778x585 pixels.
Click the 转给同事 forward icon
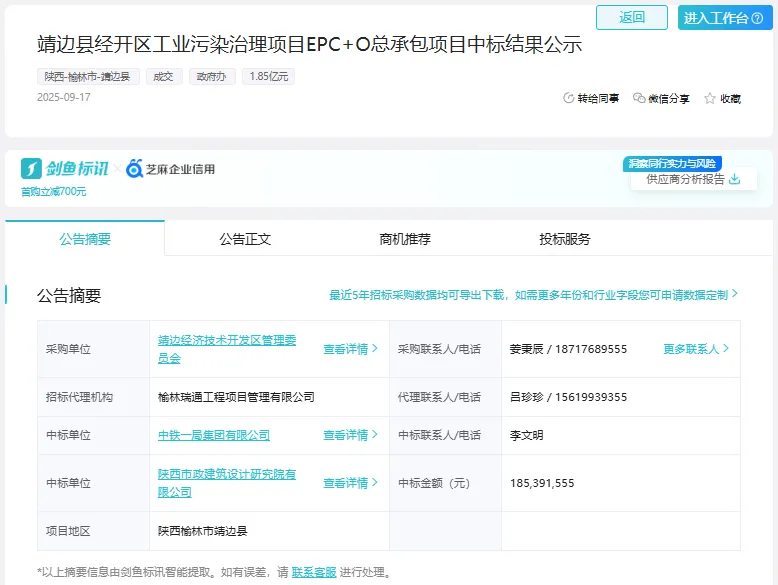[569, 98]
